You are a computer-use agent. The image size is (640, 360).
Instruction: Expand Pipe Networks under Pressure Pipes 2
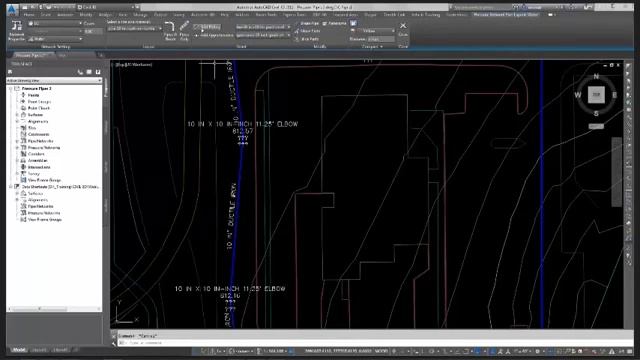tap(18, 141)
